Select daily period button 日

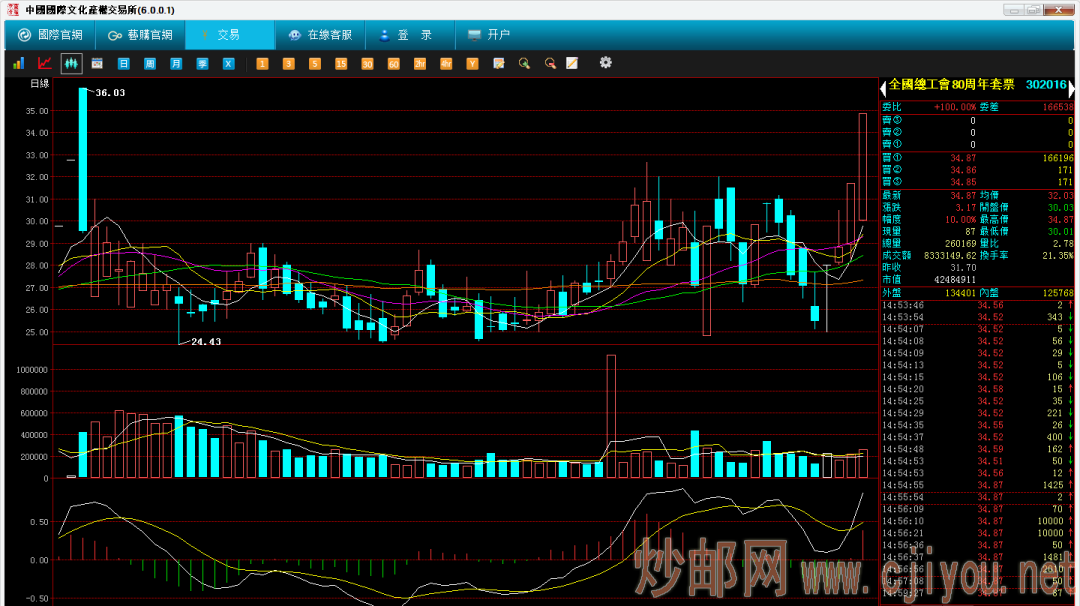click(x=123, y=63)
